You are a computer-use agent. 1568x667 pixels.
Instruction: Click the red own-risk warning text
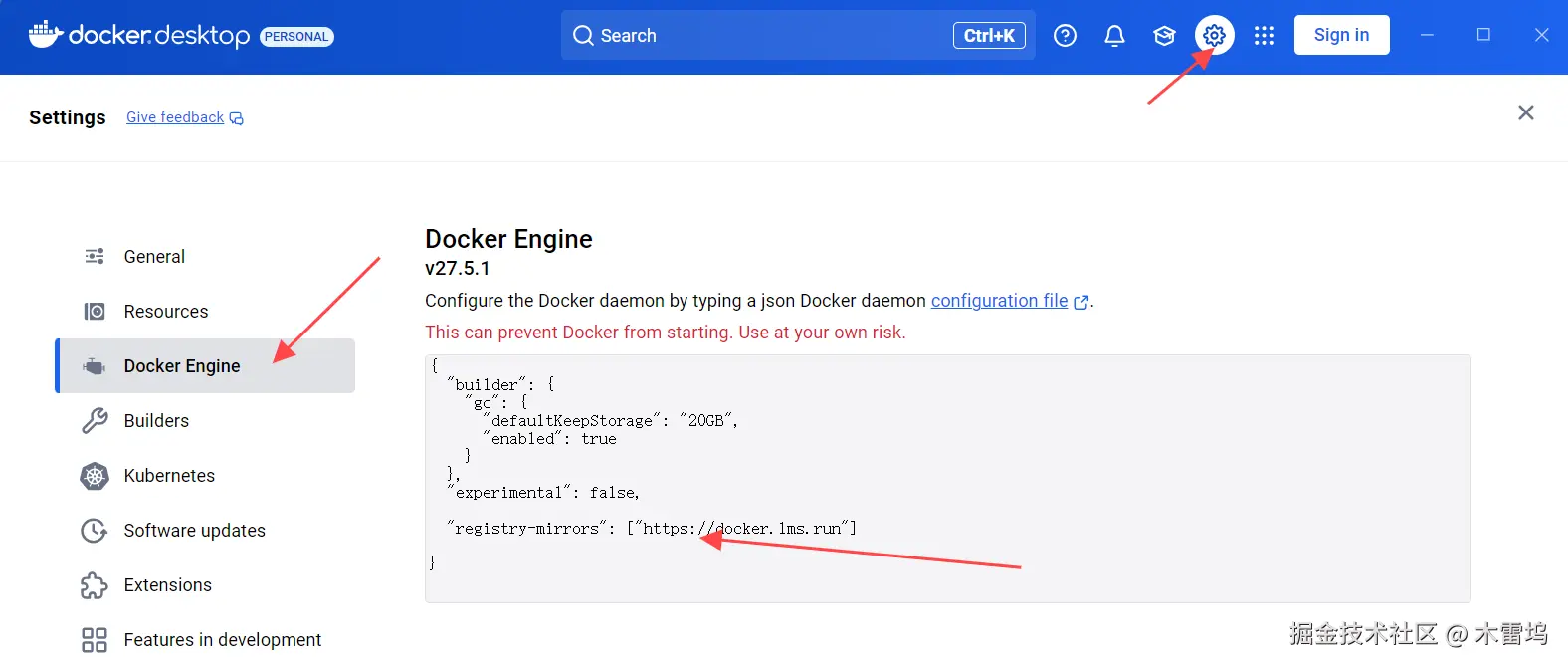(x=666, y=333)
